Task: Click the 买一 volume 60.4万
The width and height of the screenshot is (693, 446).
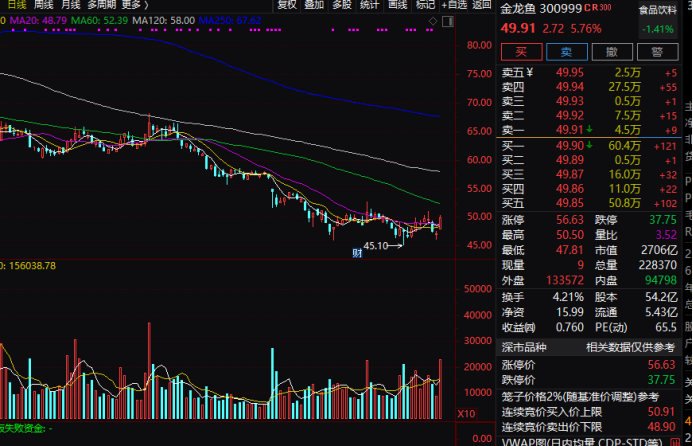Action: 624,145
